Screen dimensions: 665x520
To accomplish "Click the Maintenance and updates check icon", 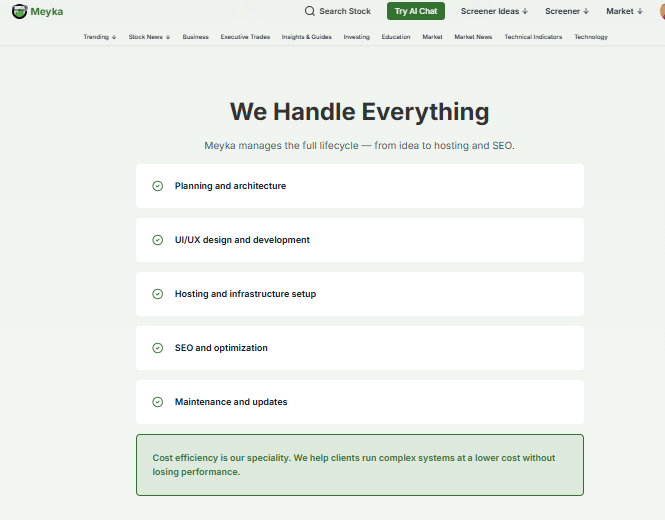I will tap(157, 402).
